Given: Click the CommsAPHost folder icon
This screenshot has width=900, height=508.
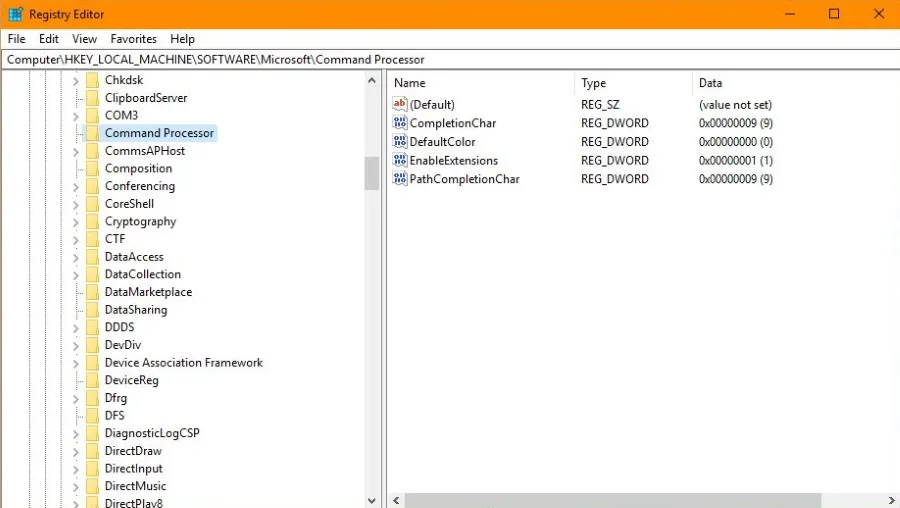Looking at the screenshot, I should (92, 151).
